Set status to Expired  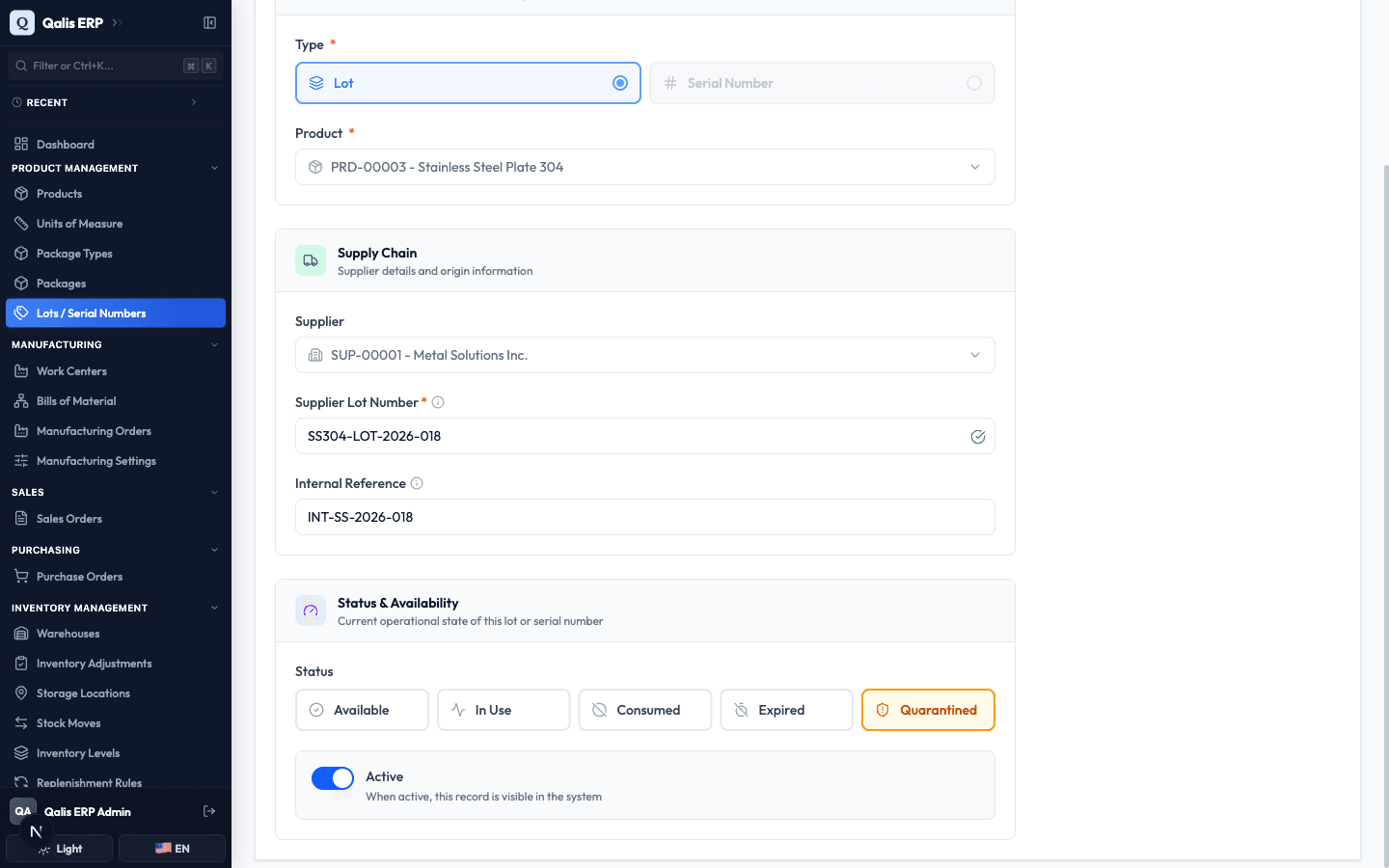point(786,710)
